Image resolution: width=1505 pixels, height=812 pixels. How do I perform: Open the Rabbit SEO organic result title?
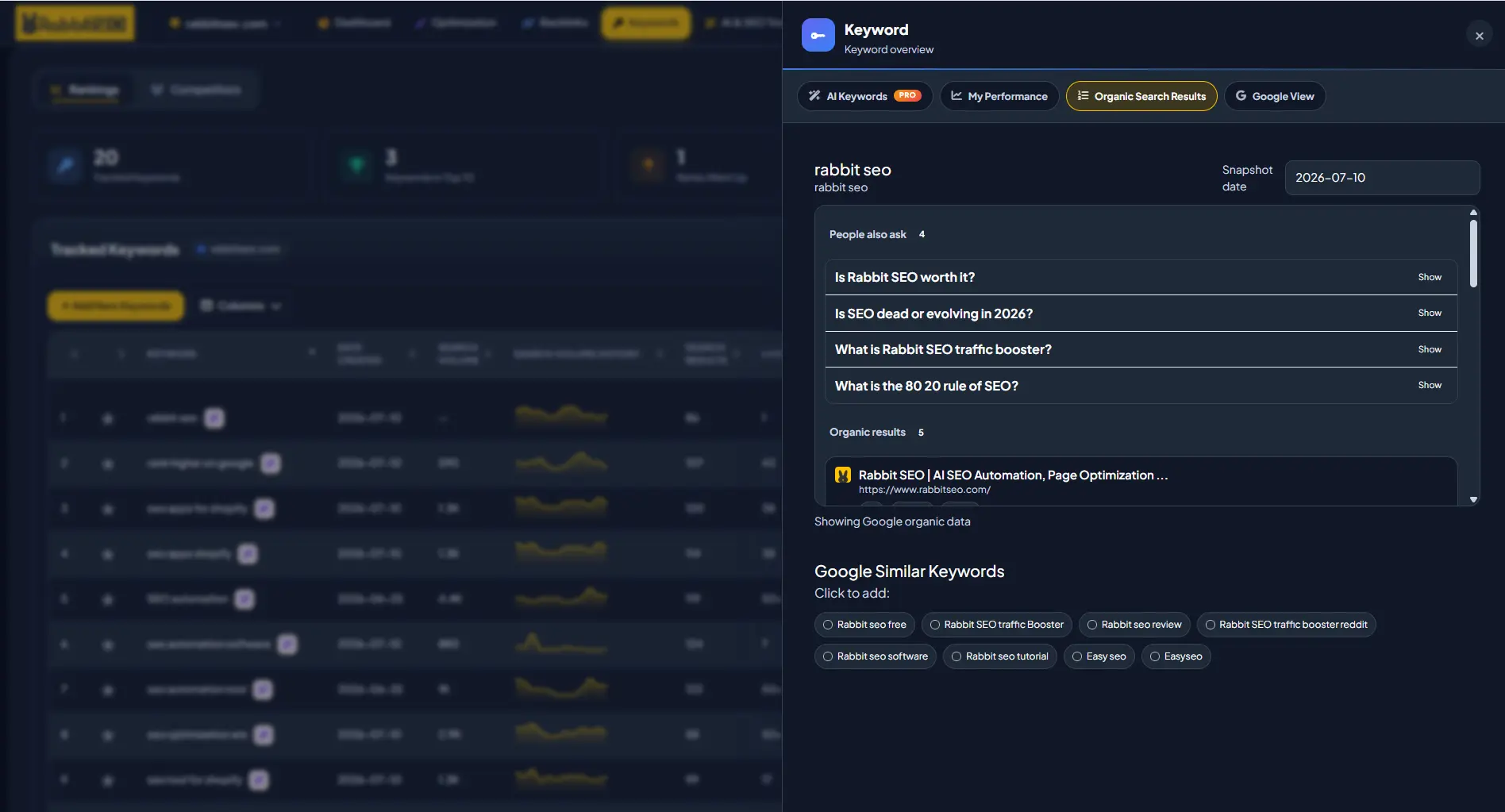point(1013,475)
